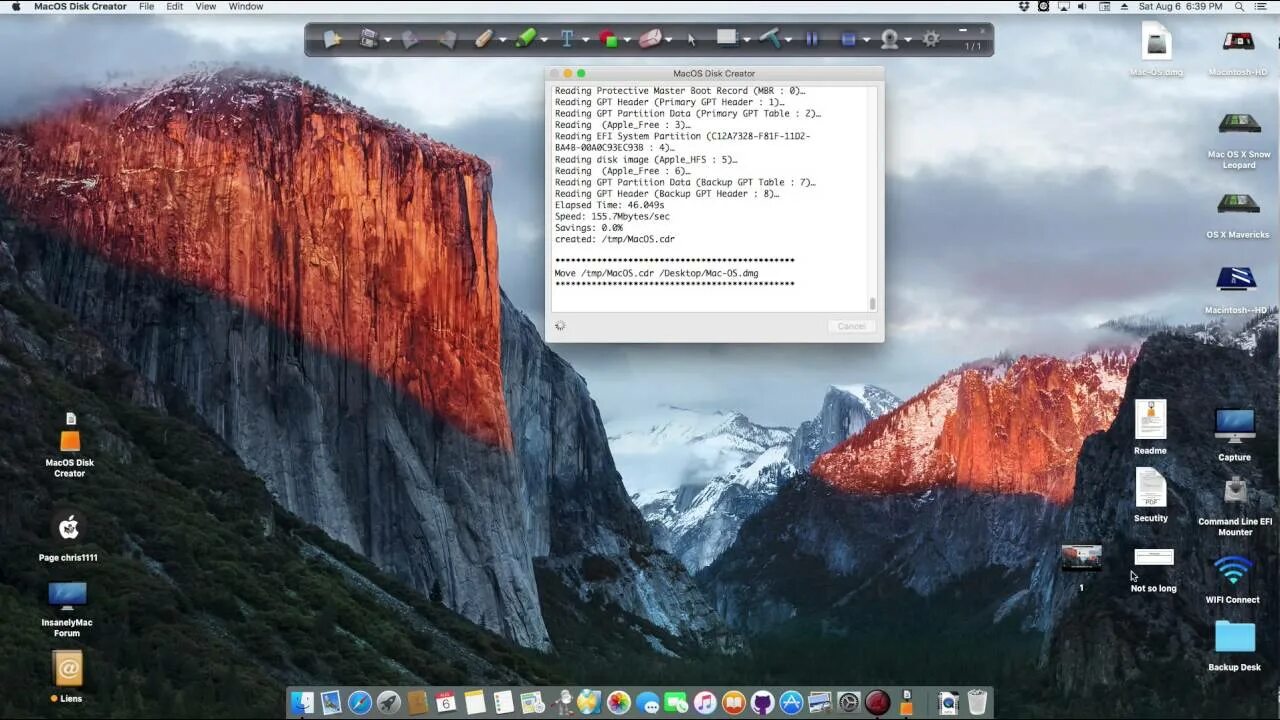Screen dimensions: 1280x720
Task: Open the File menu
Action: 146,6
